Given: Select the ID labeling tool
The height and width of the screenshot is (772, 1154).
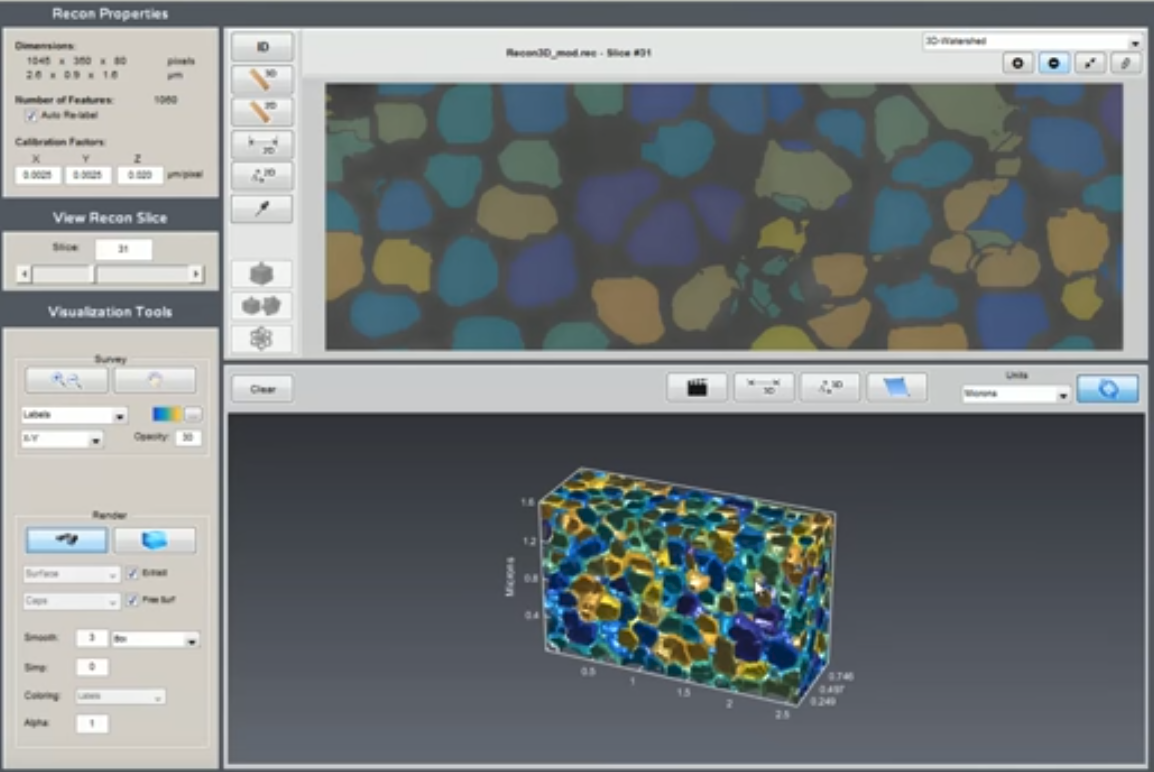Looking at the screenshot, I should point(261,46).
